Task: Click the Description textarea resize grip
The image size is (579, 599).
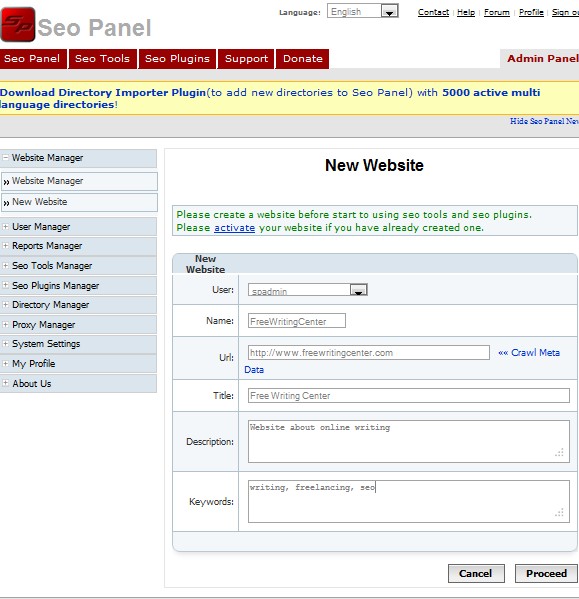Action: (560, 453)
